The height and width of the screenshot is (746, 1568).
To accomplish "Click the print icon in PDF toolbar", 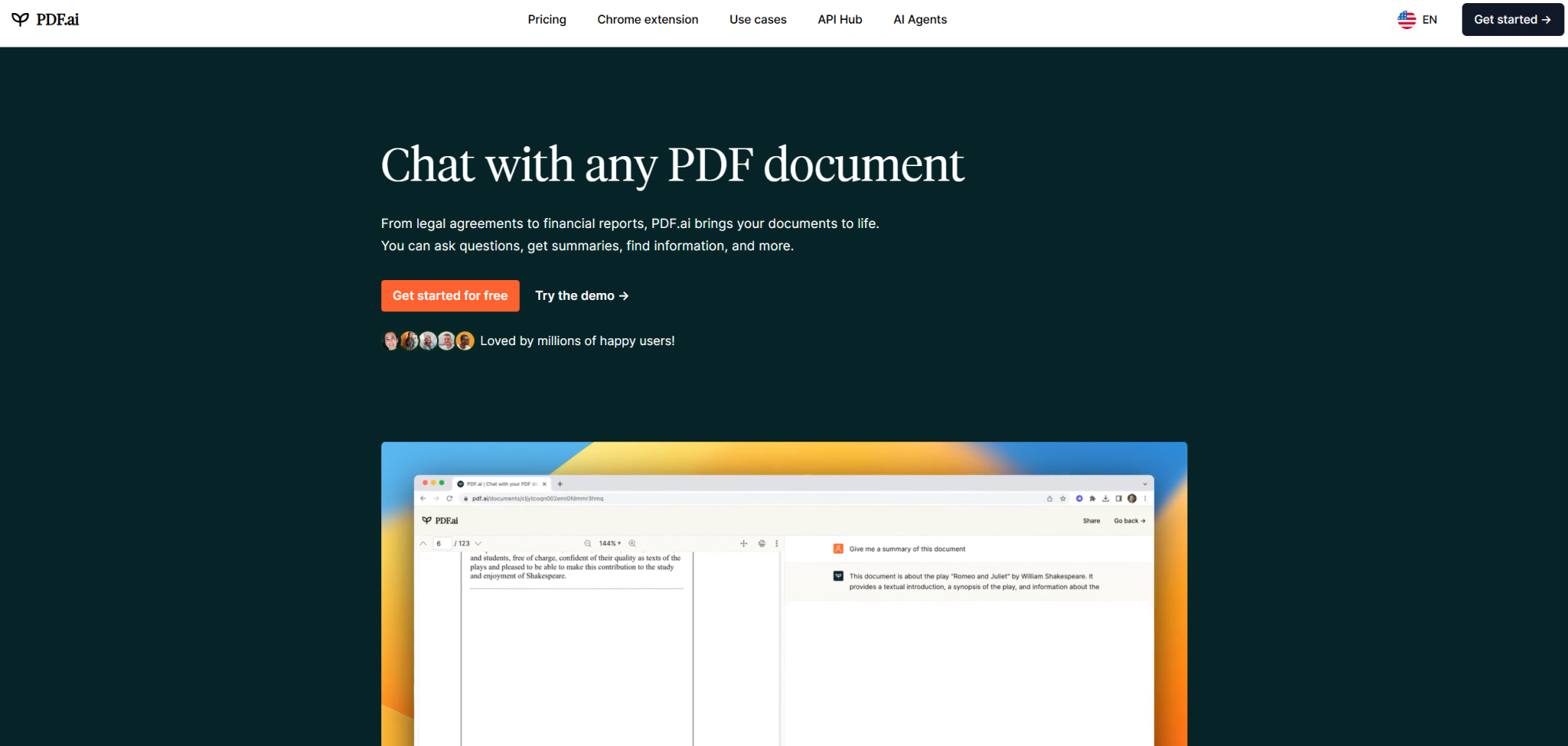I will tap(762, 543).
